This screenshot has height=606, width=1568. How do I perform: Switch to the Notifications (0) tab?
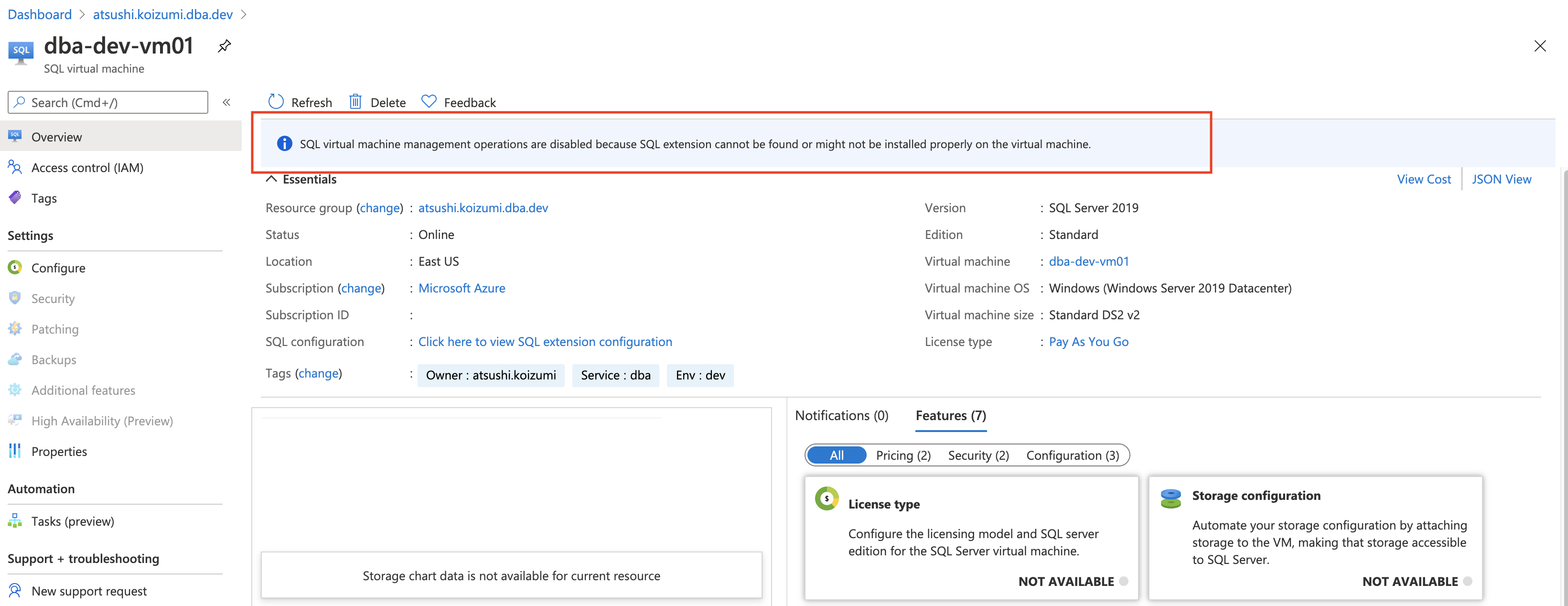coord(841,415)
